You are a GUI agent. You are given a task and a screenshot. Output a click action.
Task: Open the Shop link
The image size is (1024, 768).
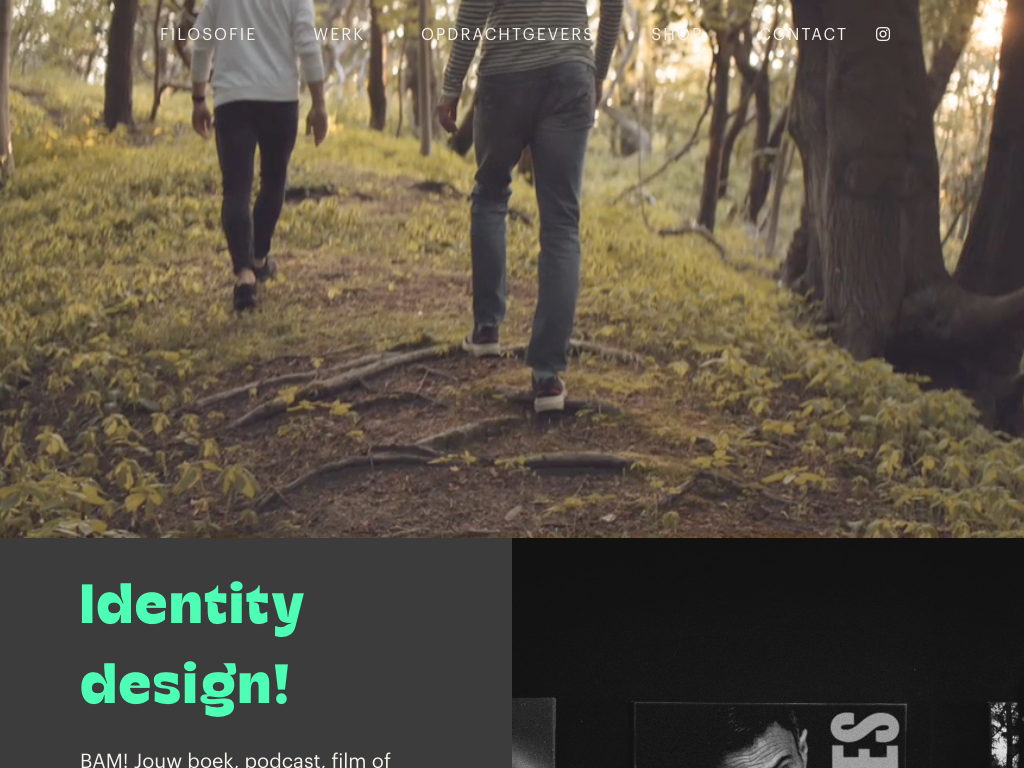(x=677, y=34)
